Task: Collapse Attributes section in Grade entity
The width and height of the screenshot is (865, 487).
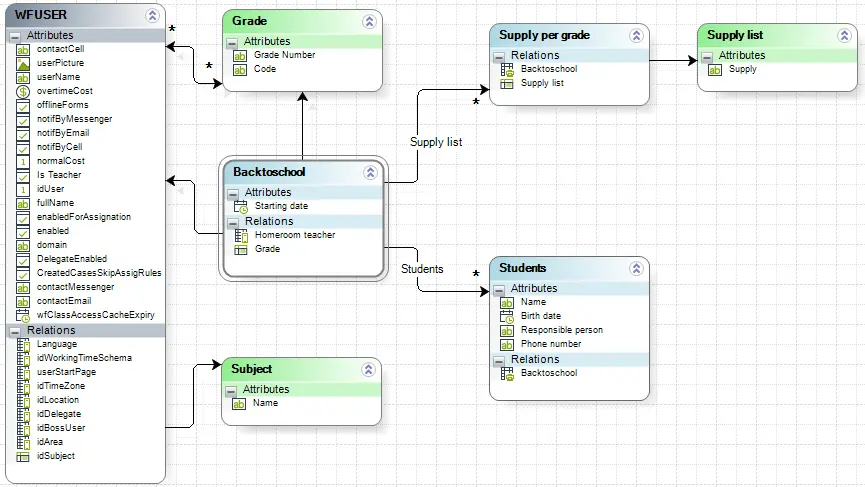Action: (x=232, y=42)
